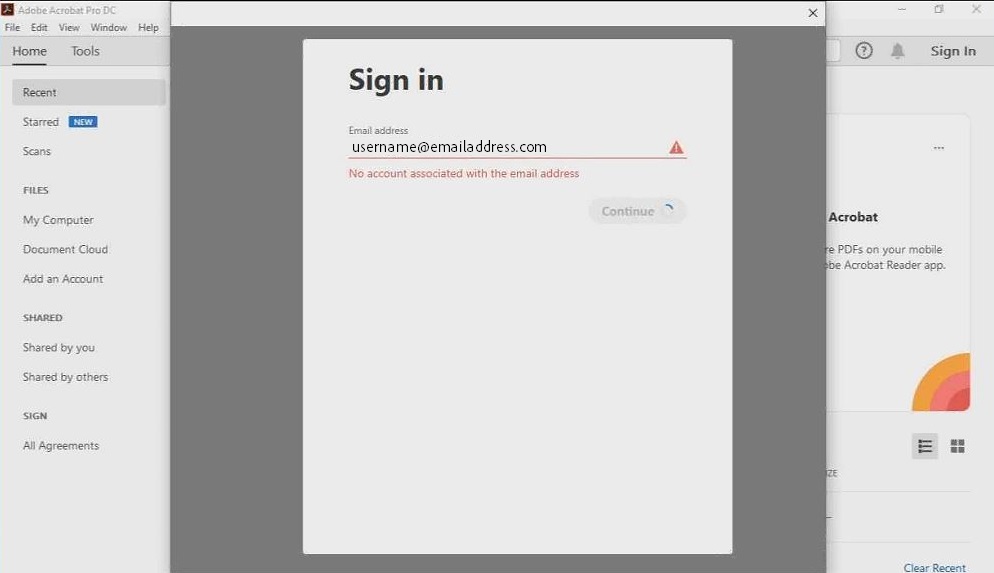Viewport: 994px width, 573px height.
Task: Click the Acrobat card heading
Action: [x=853, y=217]
